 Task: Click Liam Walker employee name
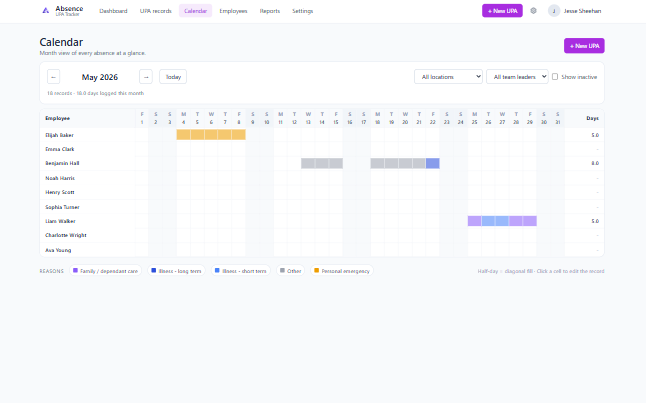61,221
